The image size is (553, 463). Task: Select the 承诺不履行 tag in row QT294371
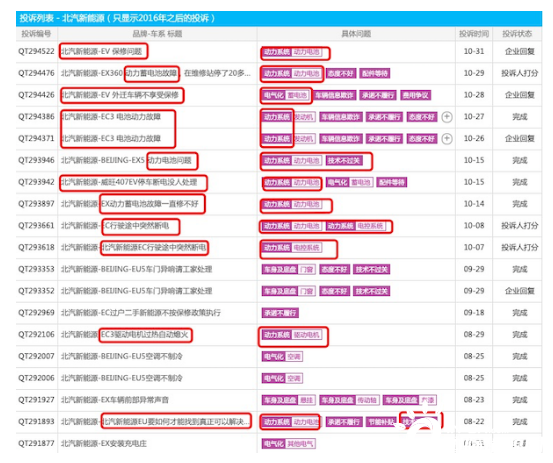point(384,139)
